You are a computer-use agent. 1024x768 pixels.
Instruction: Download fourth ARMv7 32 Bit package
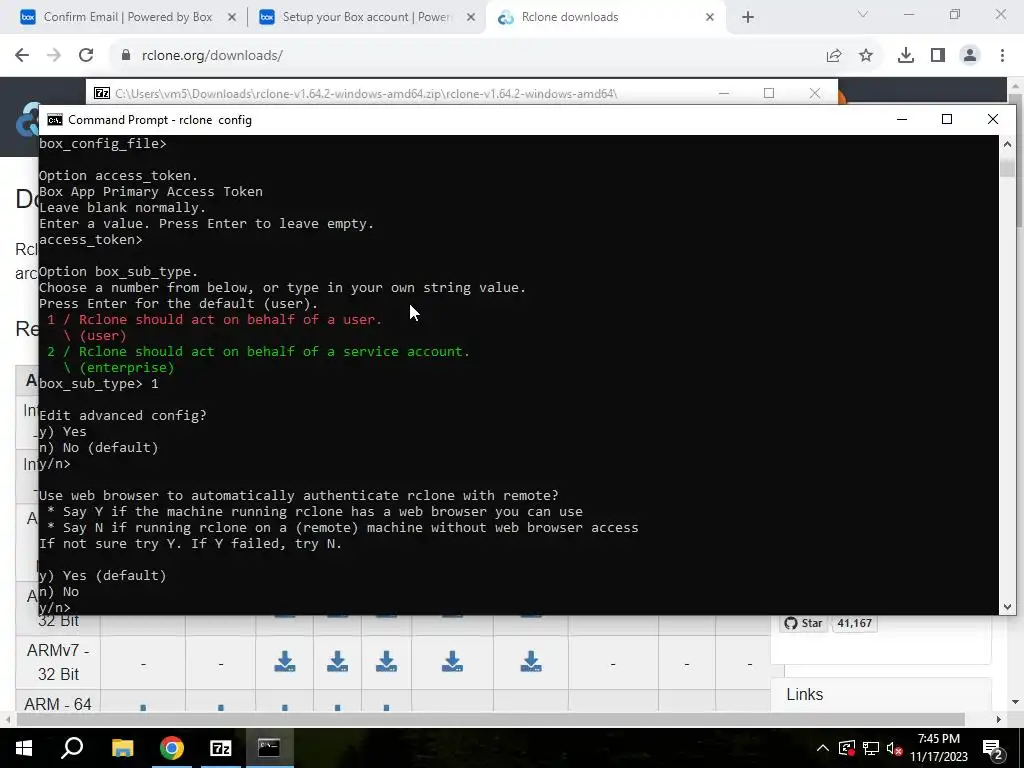[x=452, y=662]
